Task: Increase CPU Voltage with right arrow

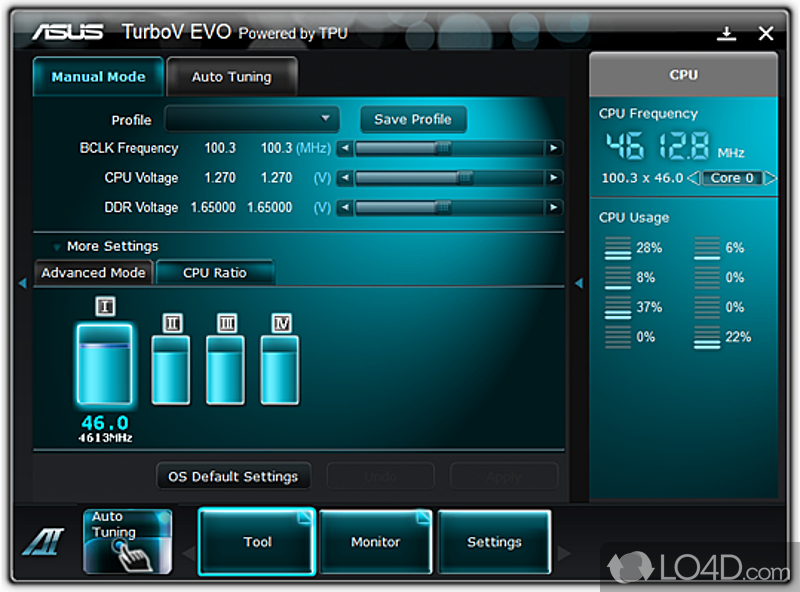Action: pos(553,178)
